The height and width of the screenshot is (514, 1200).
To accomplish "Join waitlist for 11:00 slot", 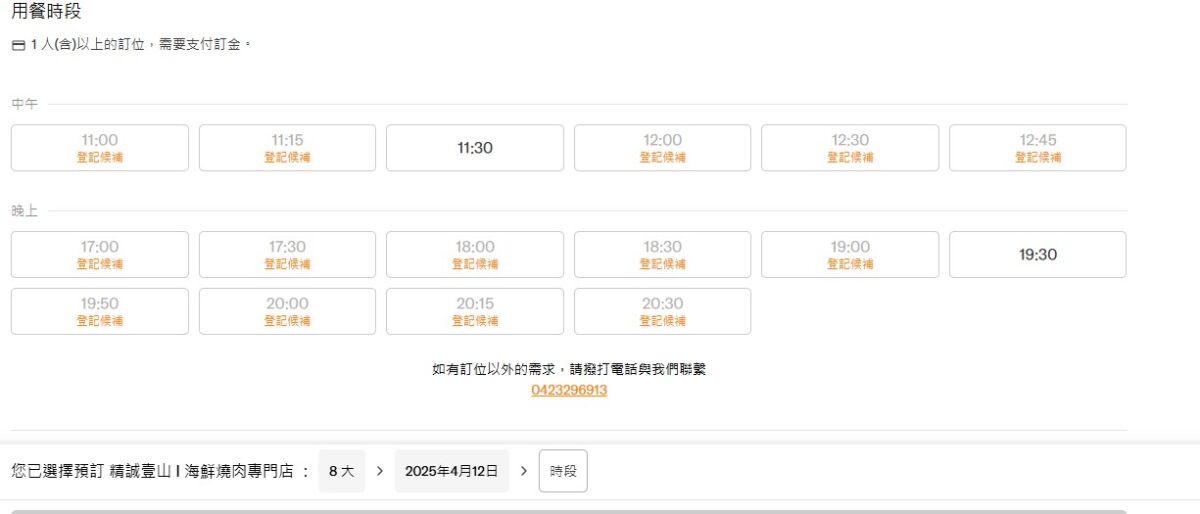I will click(x=100, y=148).
